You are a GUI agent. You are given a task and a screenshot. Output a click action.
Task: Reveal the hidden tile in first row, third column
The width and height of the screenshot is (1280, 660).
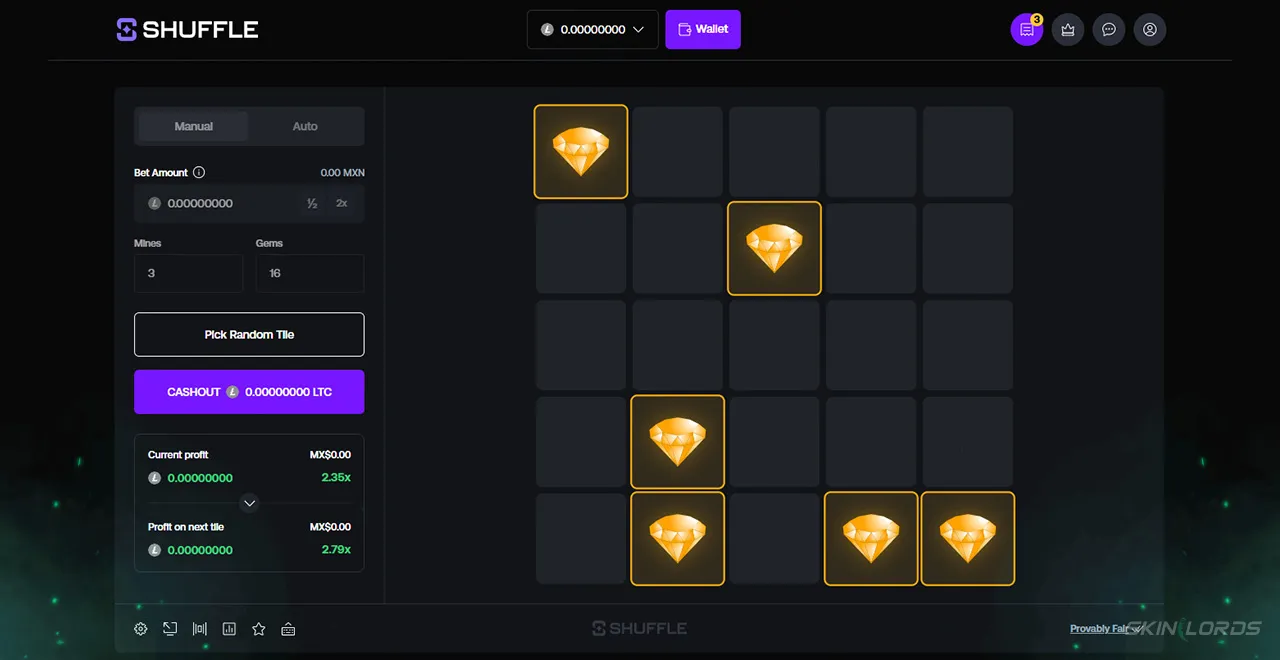774,152
